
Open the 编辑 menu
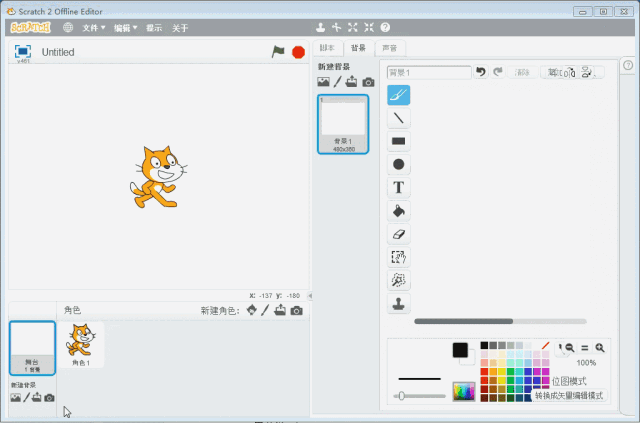(x=125, y=28)
